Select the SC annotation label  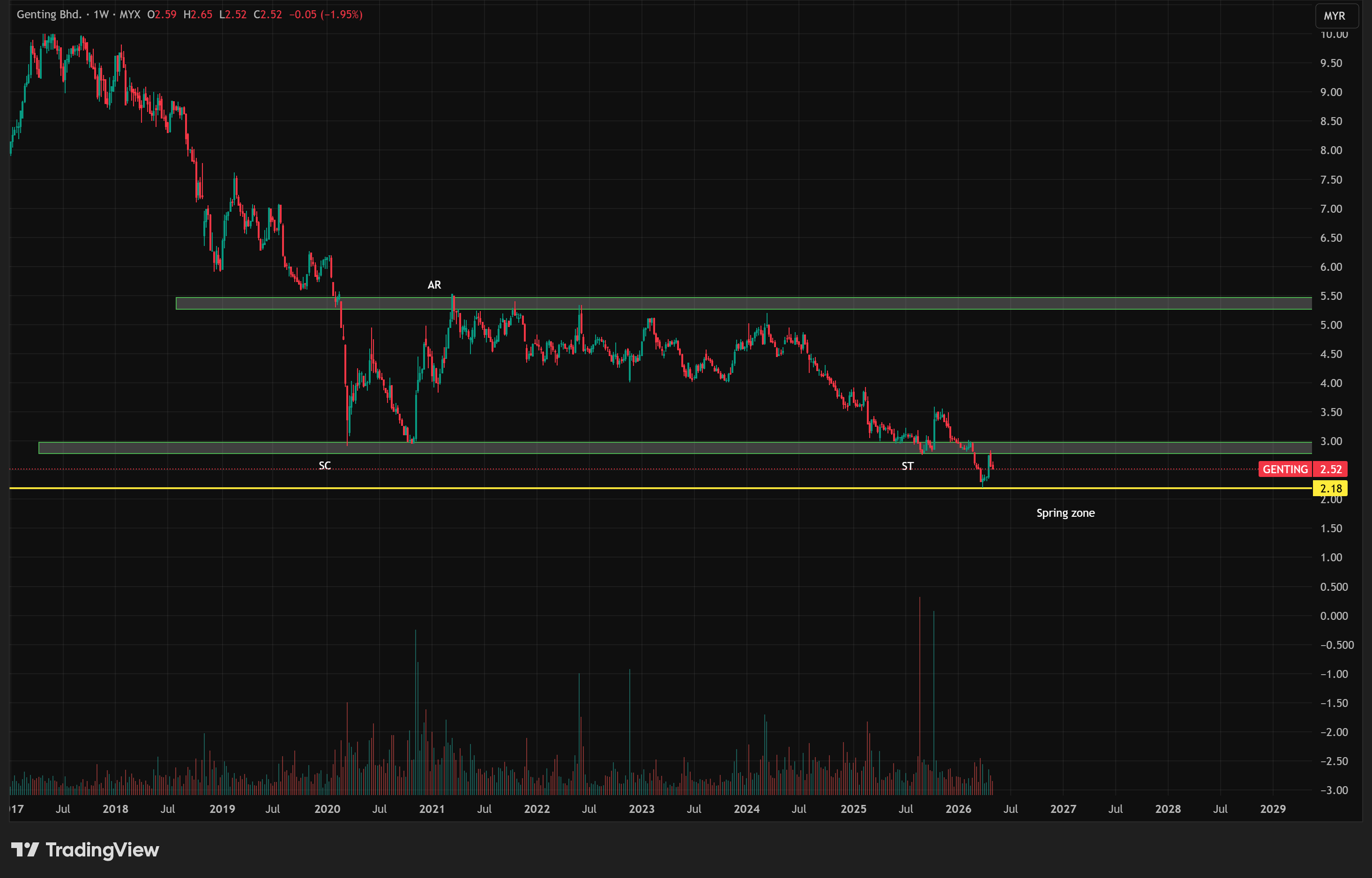324,466
